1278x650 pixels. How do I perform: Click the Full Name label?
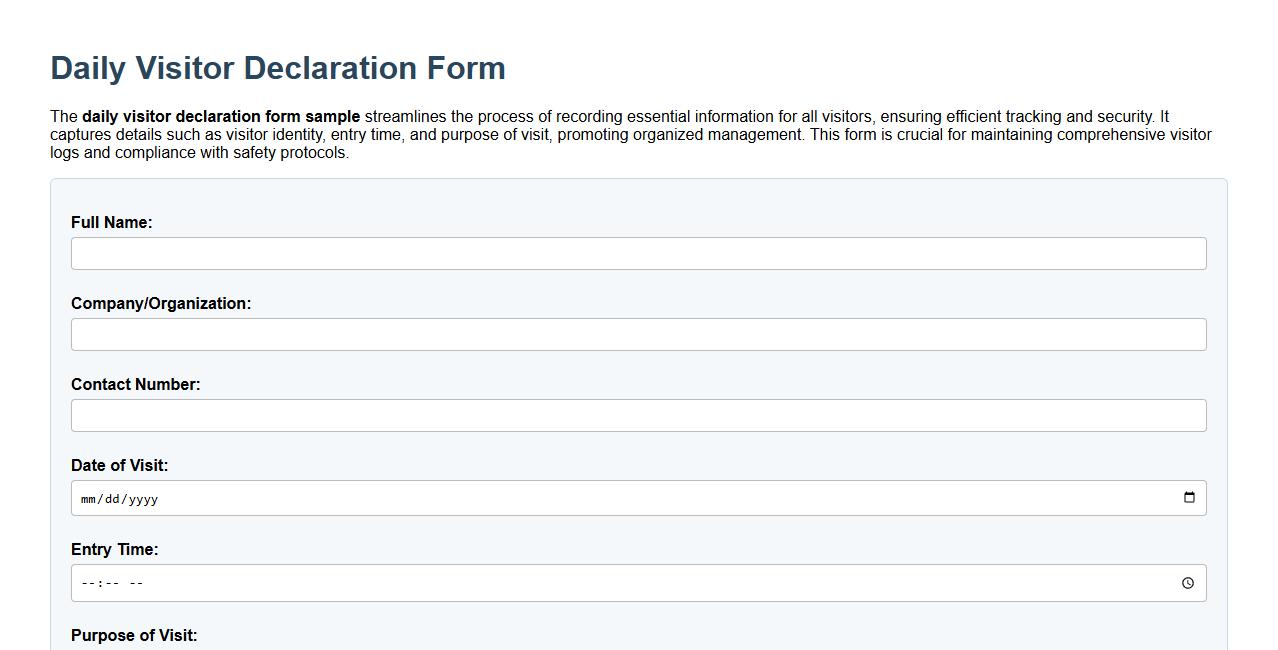pos(110,222)
